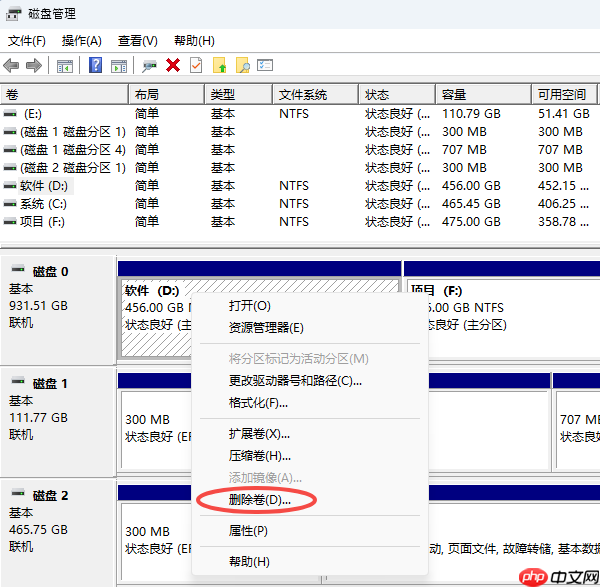Screen dimensions: 600x587
Task: Click the 磁盘 2 disk icon
Action: 18,493
